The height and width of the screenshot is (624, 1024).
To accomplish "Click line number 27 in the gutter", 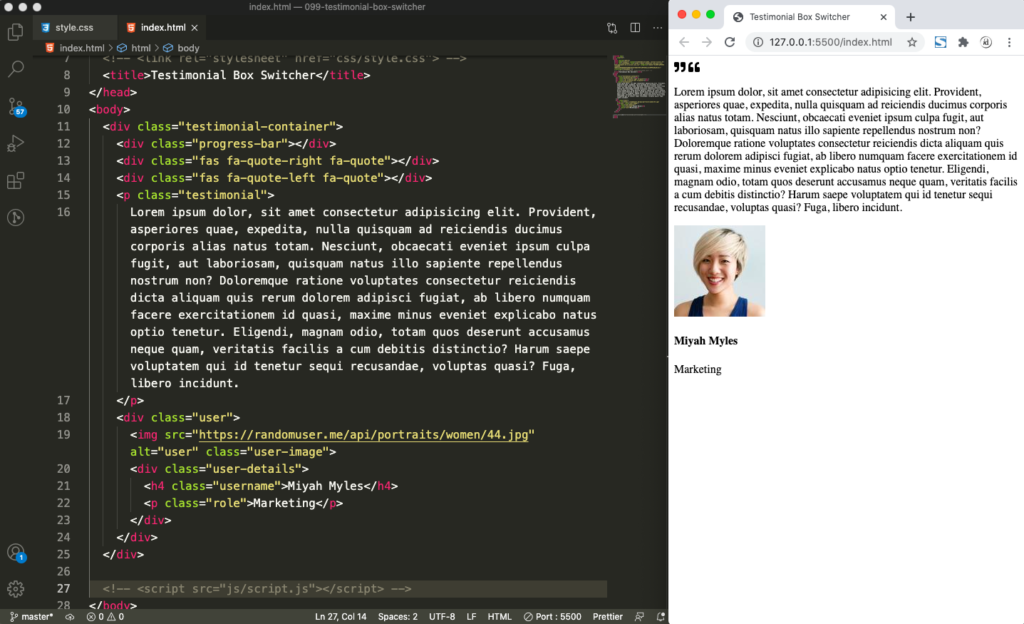I will (x=63, y=589).
